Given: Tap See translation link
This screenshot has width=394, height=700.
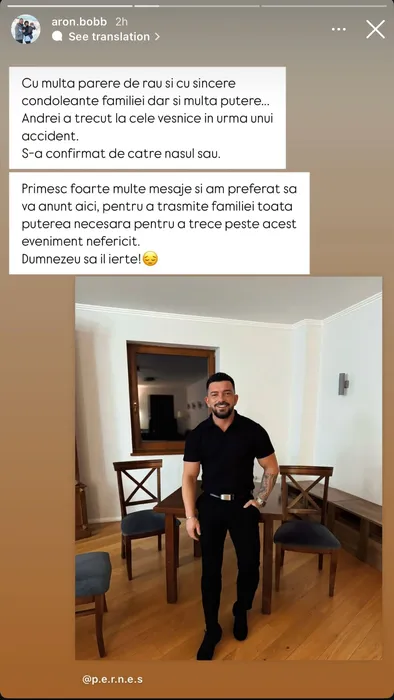Looking at the screenshot, I should [109, 37].
